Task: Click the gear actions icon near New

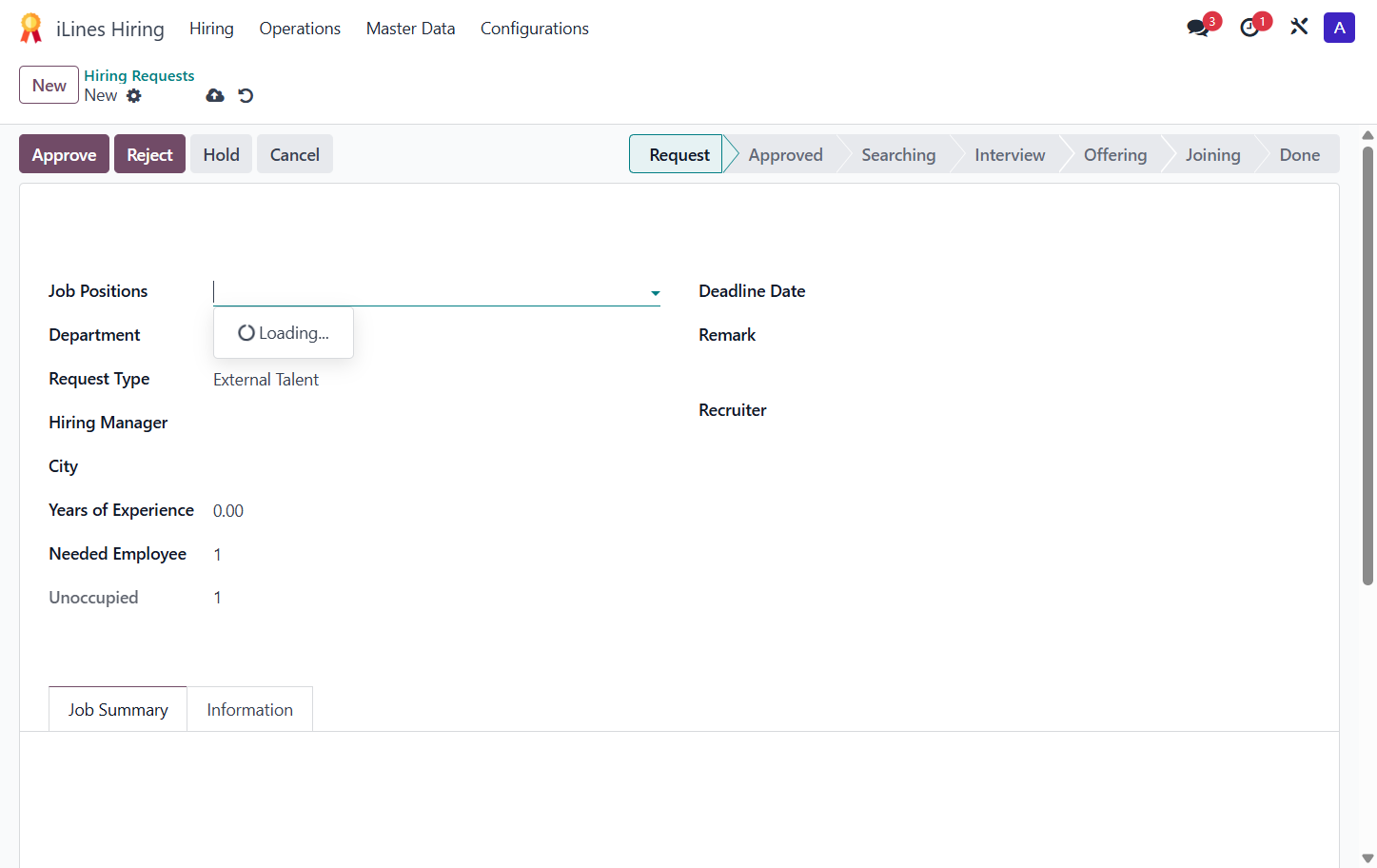Action: (134, 95)
